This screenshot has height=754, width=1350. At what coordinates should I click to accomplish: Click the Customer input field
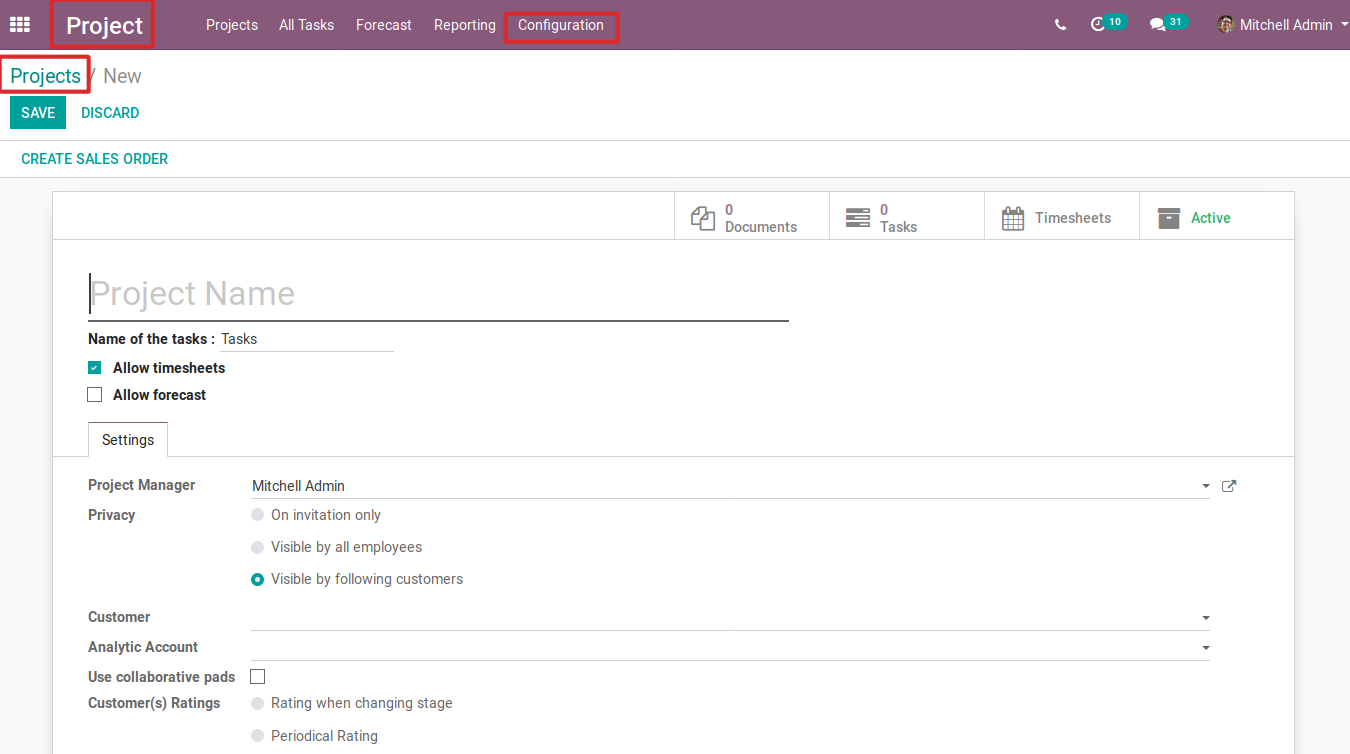(x=730, y=618)
